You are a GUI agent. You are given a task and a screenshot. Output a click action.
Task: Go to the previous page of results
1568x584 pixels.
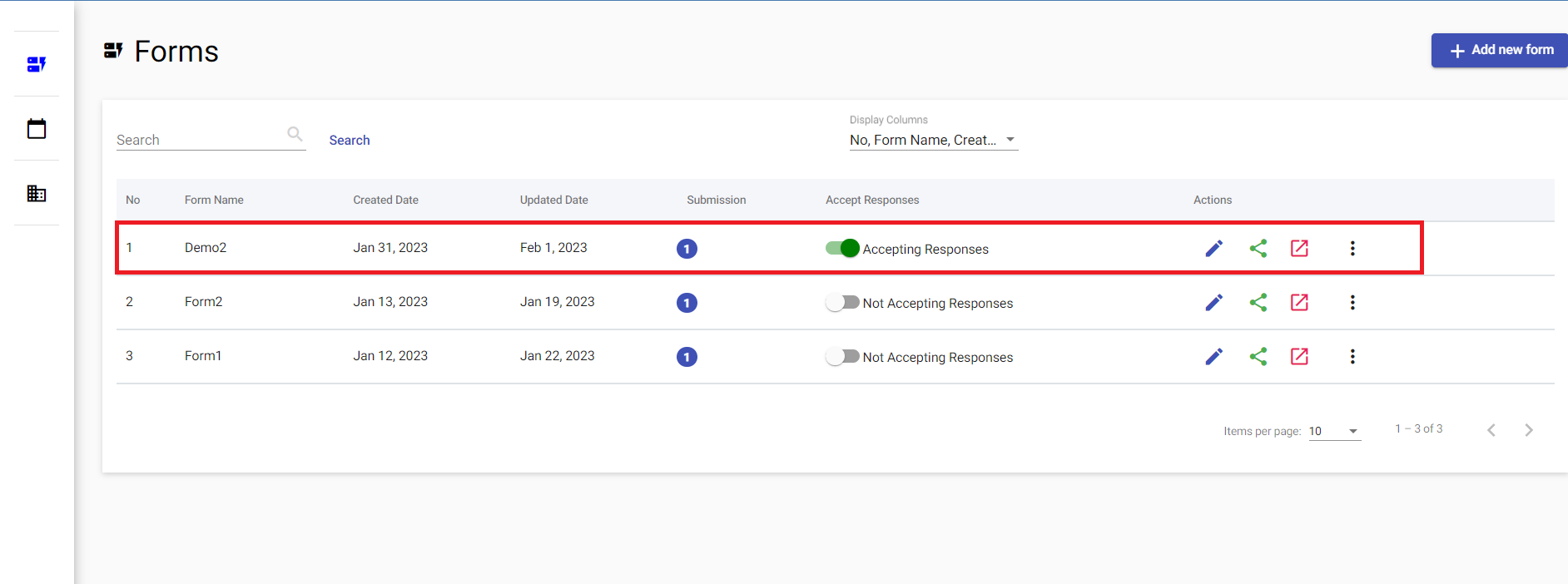coord(1491,430)
